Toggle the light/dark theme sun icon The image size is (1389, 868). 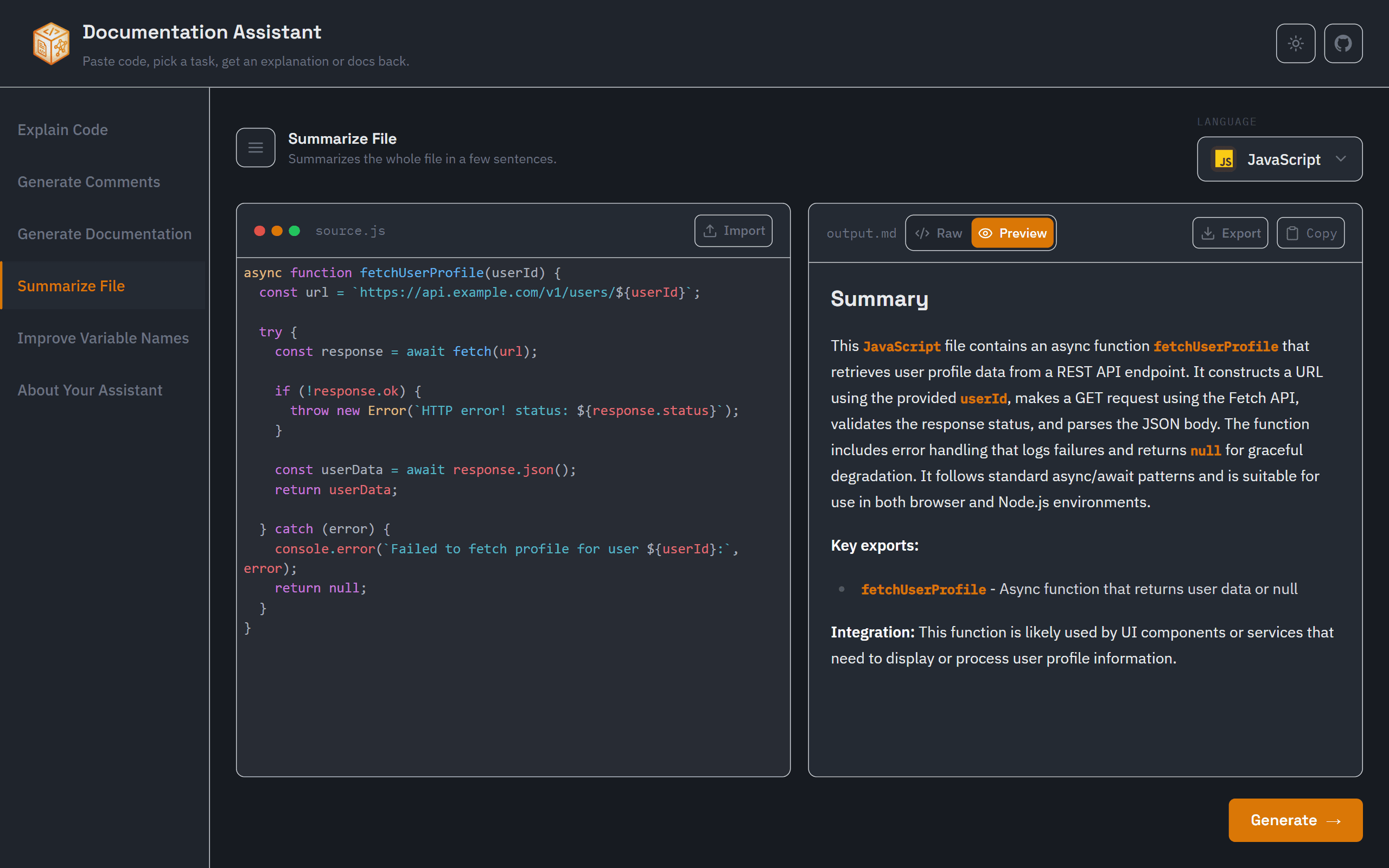pyautogui.click(x=1296, y=43)
